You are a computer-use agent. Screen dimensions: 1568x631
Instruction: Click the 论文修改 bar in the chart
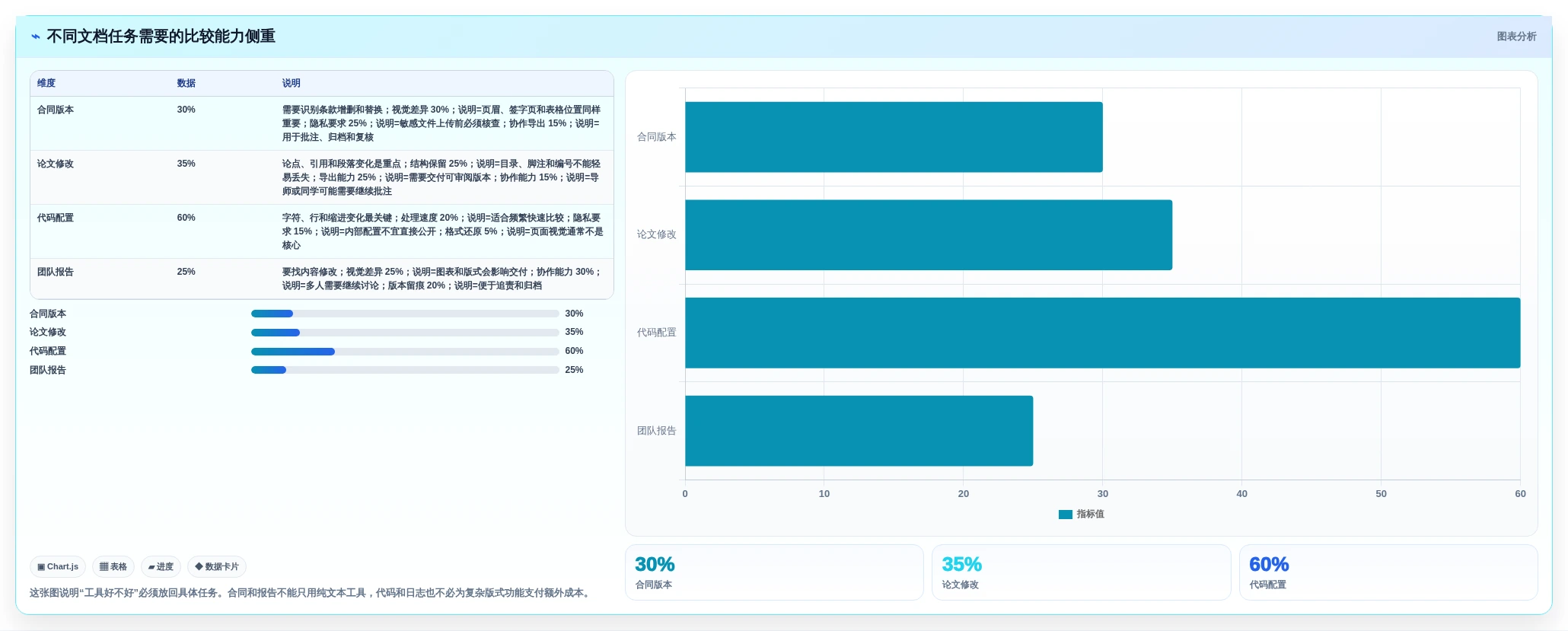coord(929,235)
